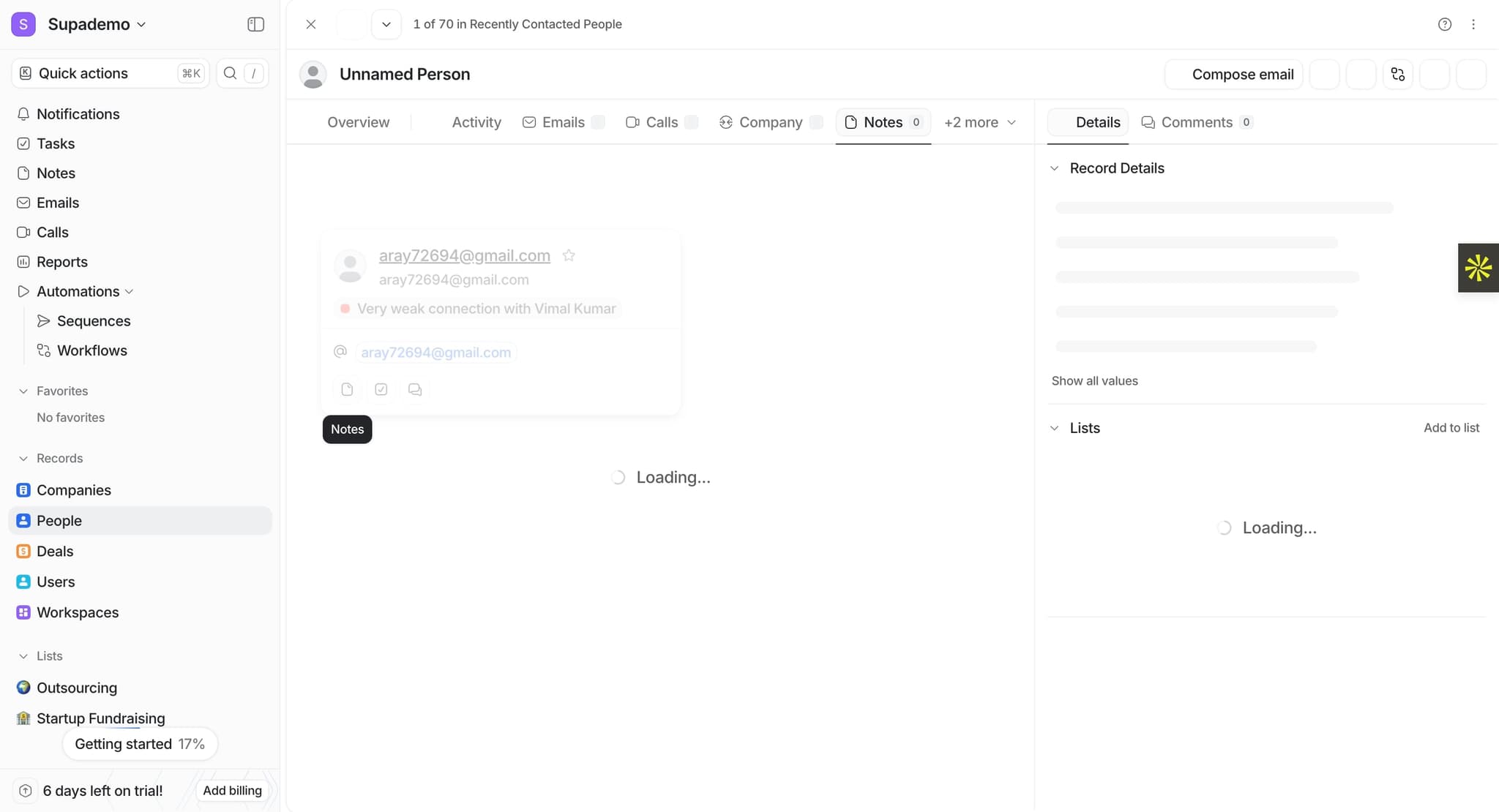Screen dimensions: 1499x812
Task: Go to next record with down chevron
Action: [386, 24]
